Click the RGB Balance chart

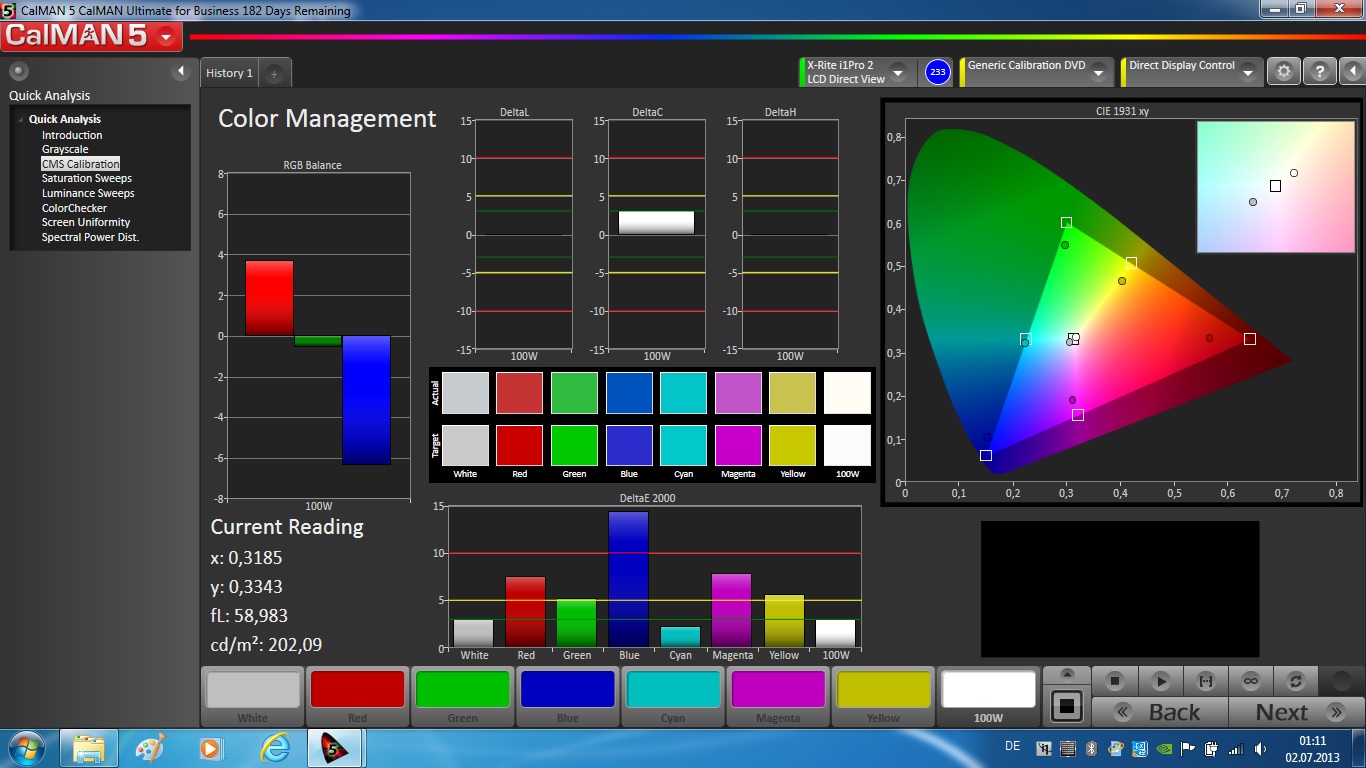pos(318,335)
